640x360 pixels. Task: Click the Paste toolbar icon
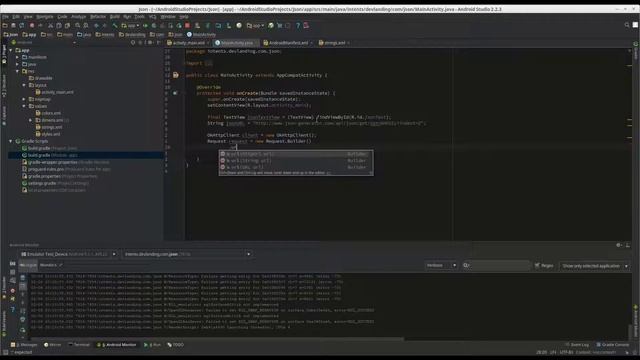click(67, 25)
